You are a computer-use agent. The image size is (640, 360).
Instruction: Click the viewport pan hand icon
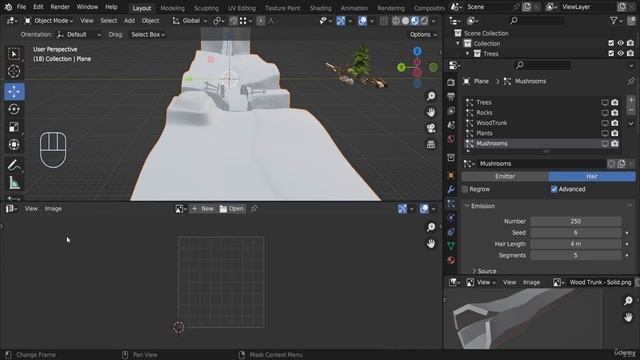point(431,112)
